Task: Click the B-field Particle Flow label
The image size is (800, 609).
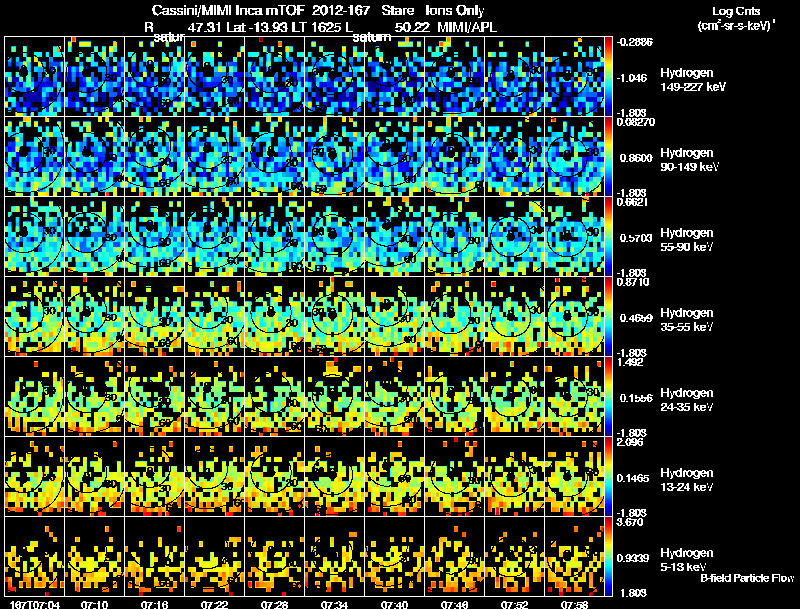Action: (x=747, y=578)
